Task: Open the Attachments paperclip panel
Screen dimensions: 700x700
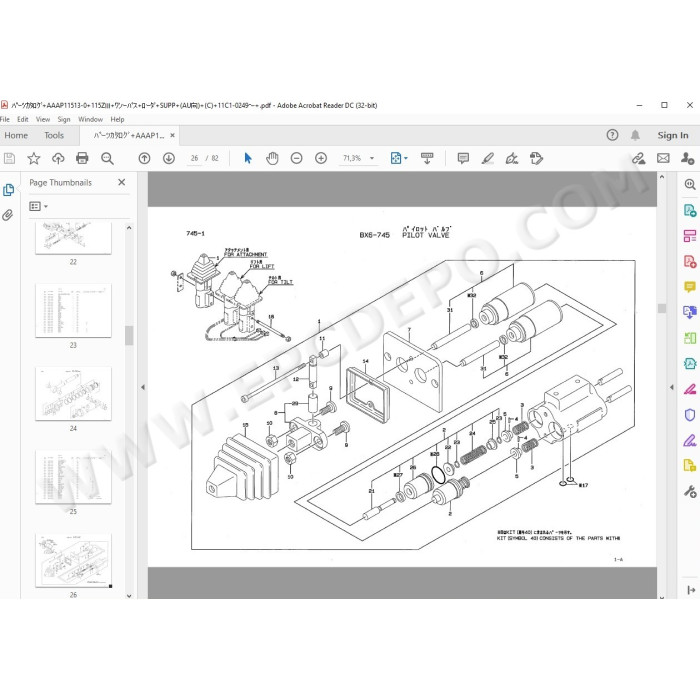Action: [8, 215]
